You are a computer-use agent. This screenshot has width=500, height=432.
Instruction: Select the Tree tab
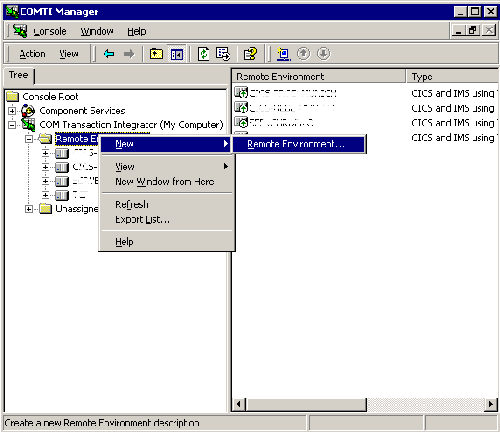click(x=18, y=75)
